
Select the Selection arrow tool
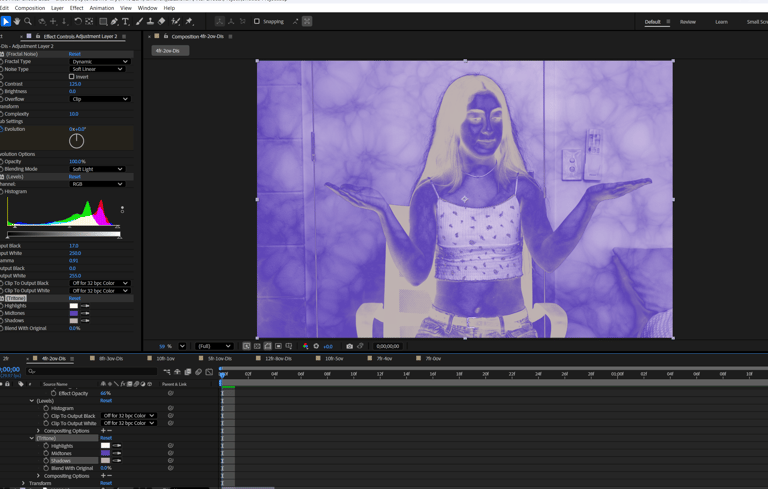click(6, 22)
